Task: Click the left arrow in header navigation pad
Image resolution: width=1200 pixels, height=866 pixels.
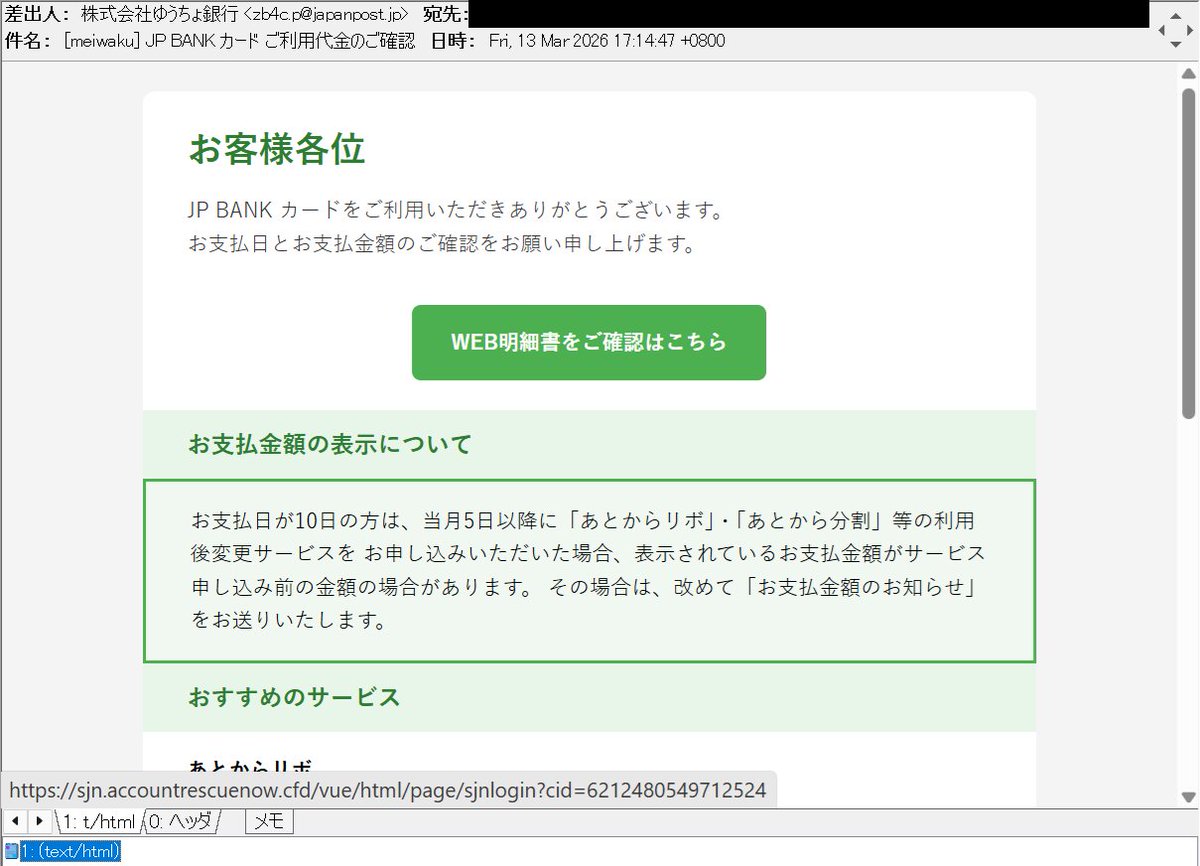Action: 1160,30
